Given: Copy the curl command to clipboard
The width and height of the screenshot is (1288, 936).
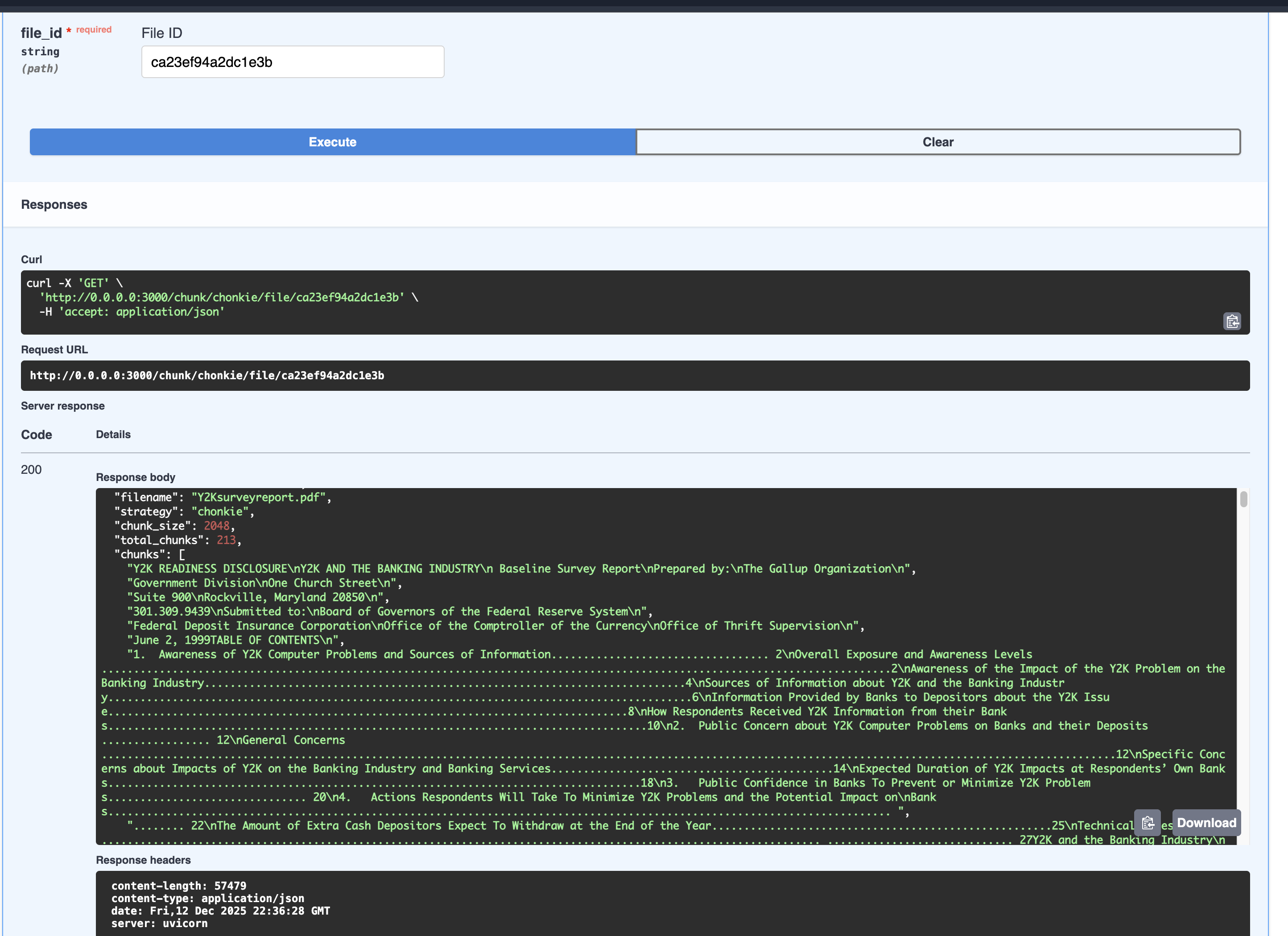Looking at the screenshot, I should [x=1231, y=322].
